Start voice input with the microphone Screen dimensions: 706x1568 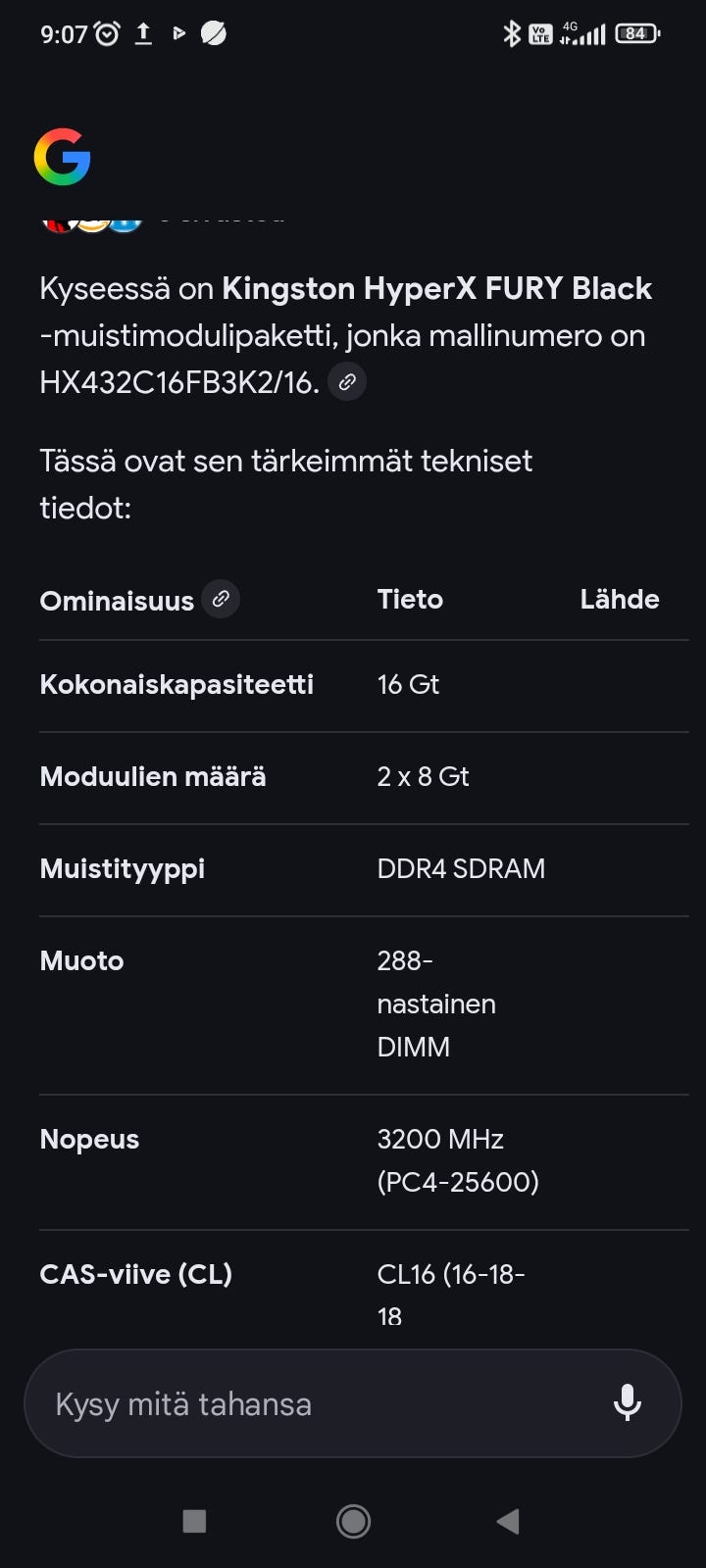627,1403
